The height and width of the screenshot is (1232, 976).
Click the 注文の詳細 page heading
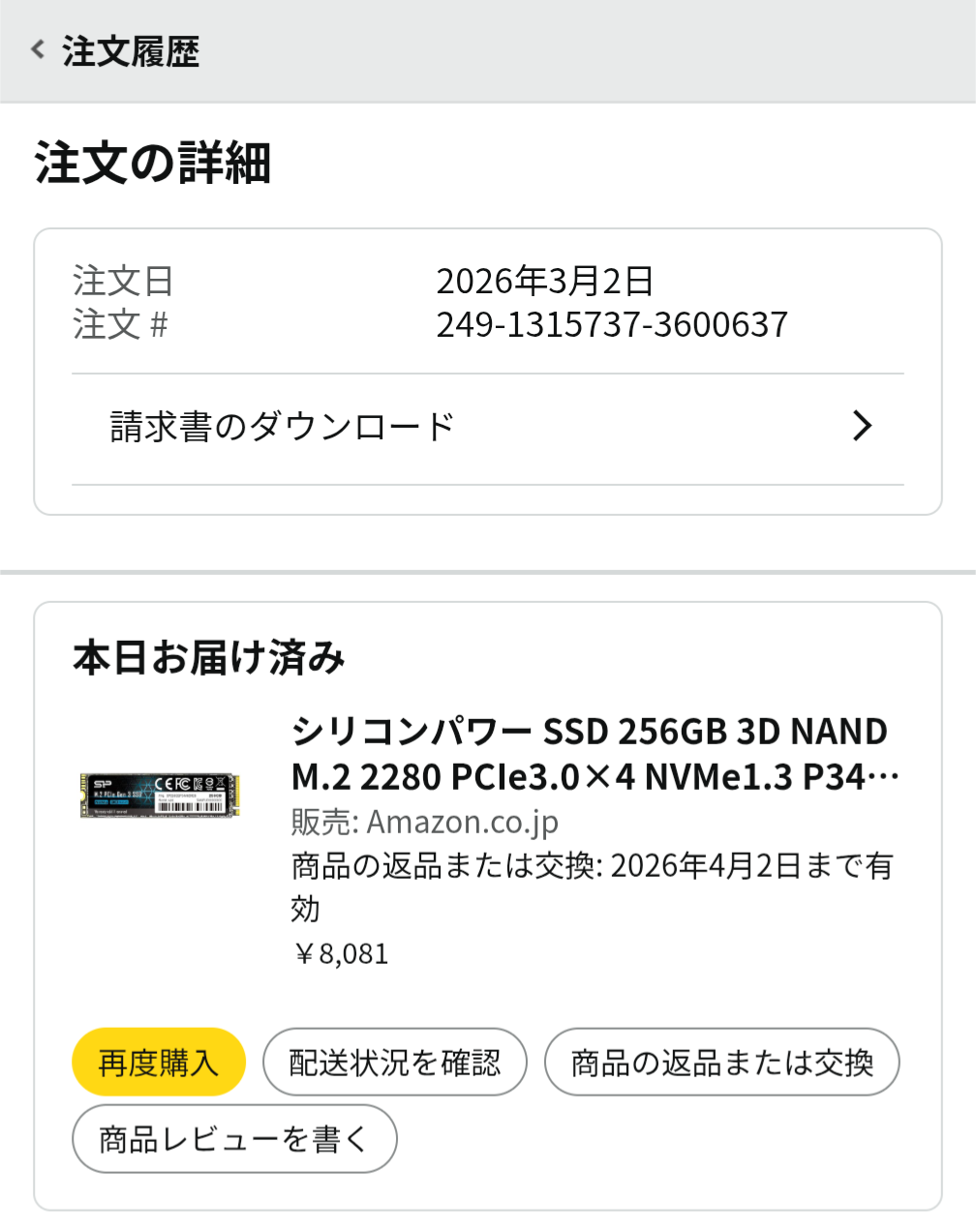click(153, 163)
